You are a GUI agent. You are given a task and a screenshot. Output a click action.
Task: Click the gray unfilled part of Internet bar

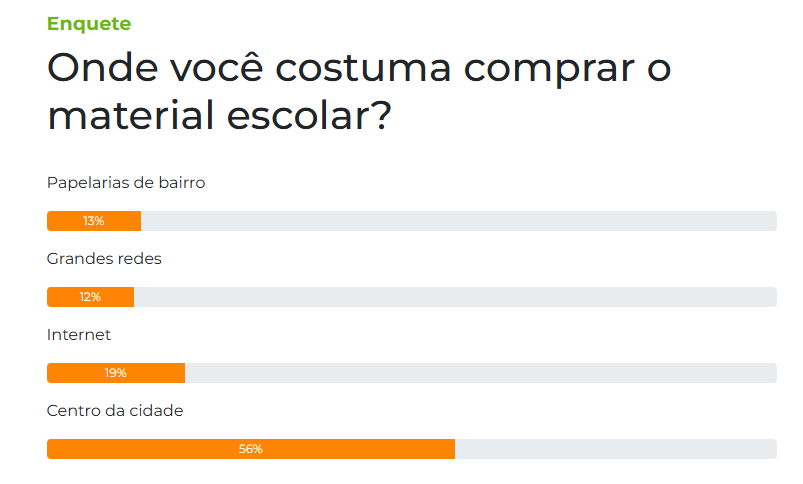480,373
